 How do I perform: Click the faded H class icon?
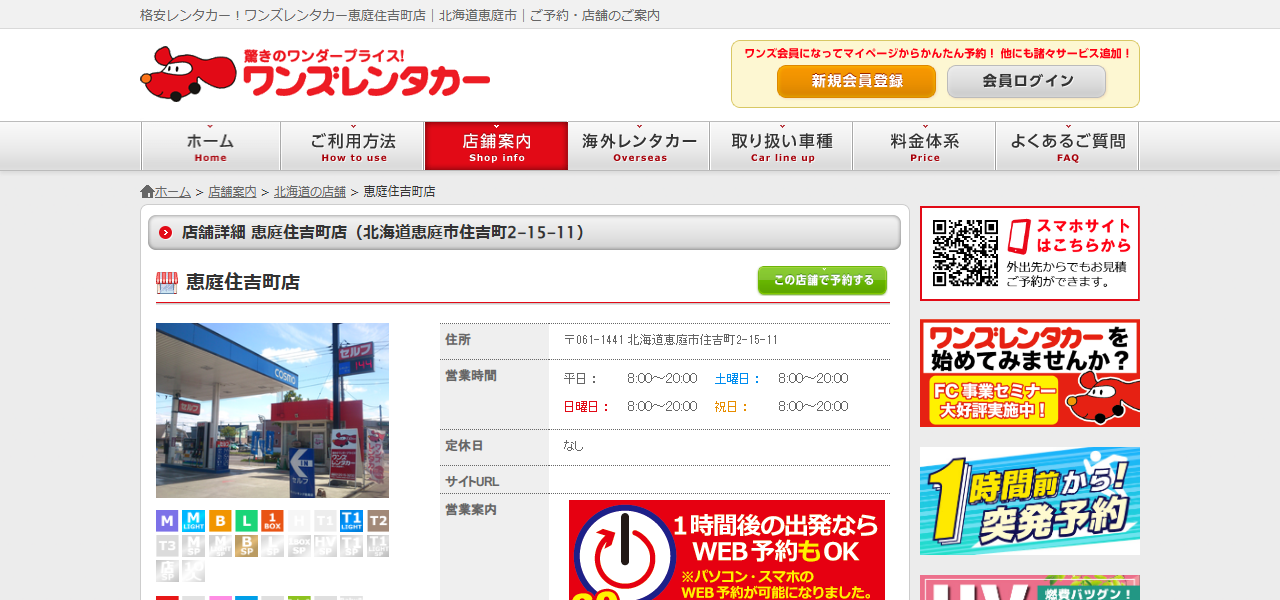click(299, 521)
